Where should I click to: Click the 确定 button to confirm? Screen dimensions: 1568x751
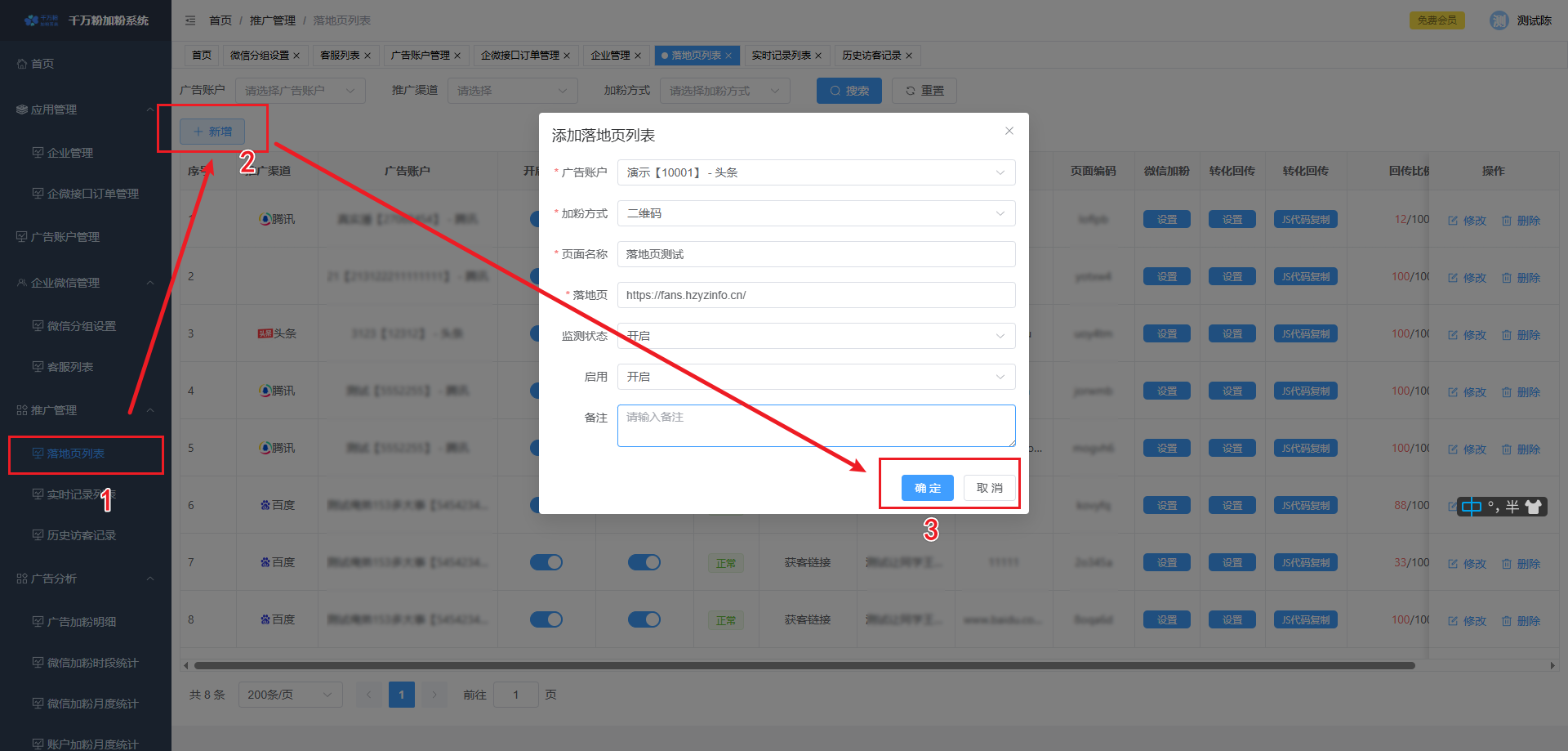tap(927, 488)
